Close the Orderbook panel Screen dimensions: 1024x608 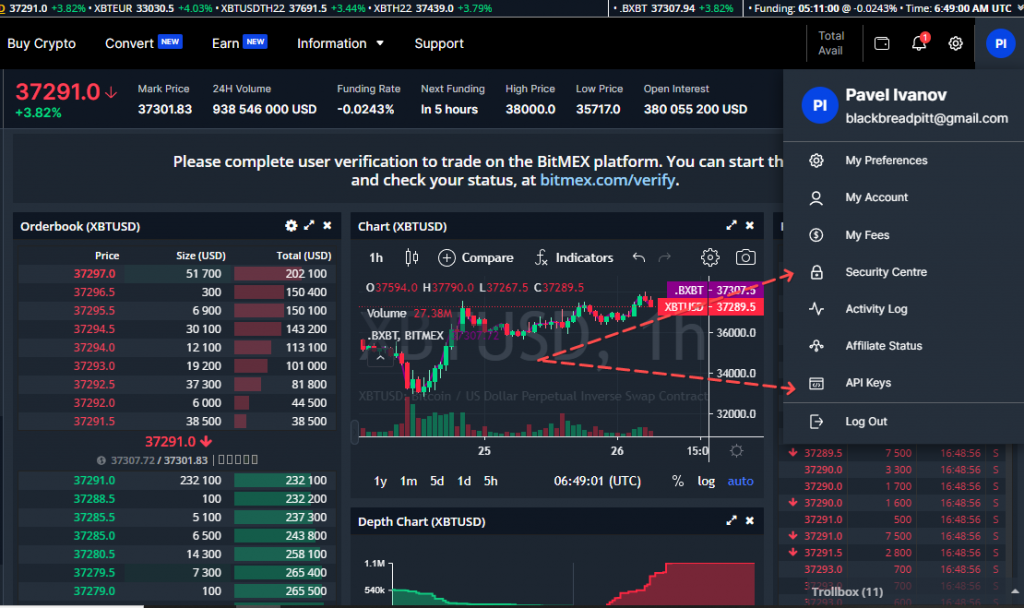click(327, 225)
